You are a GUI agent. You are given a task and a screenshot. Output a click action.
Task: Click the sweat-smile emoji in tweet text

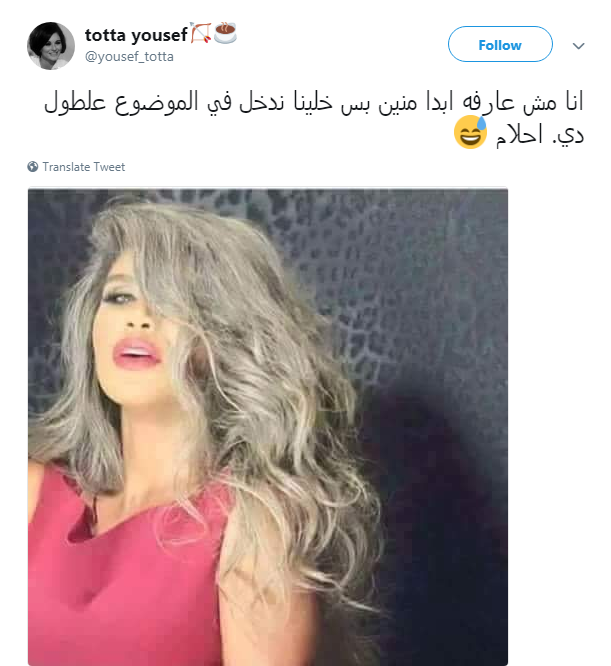tap(470, 132)
